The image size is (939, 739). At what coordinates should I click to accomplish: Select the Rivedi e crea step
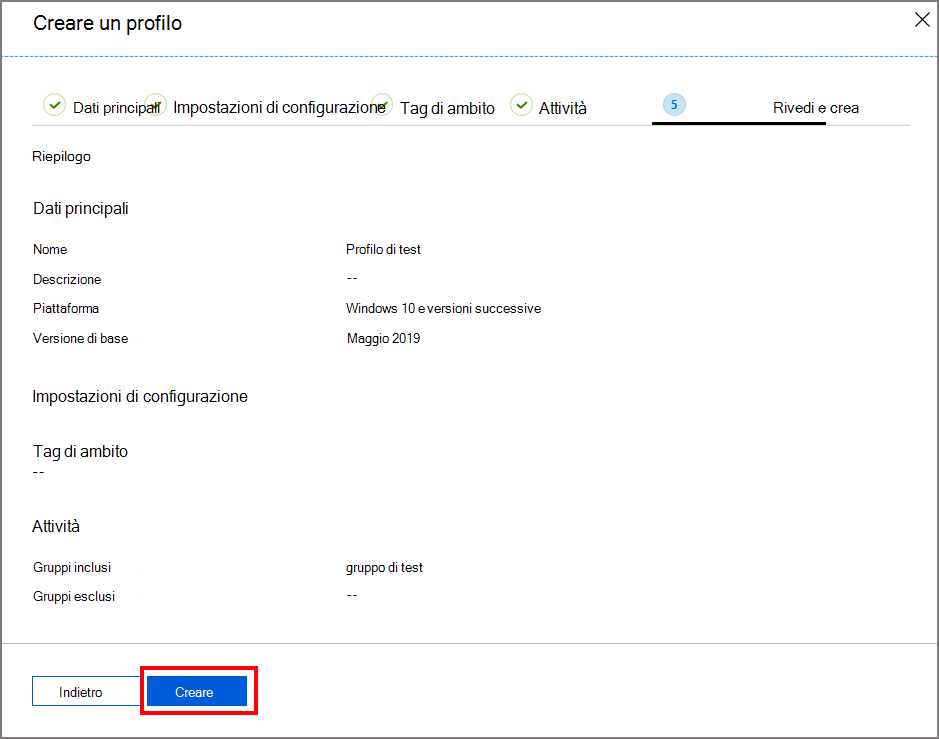click(816, 108)
